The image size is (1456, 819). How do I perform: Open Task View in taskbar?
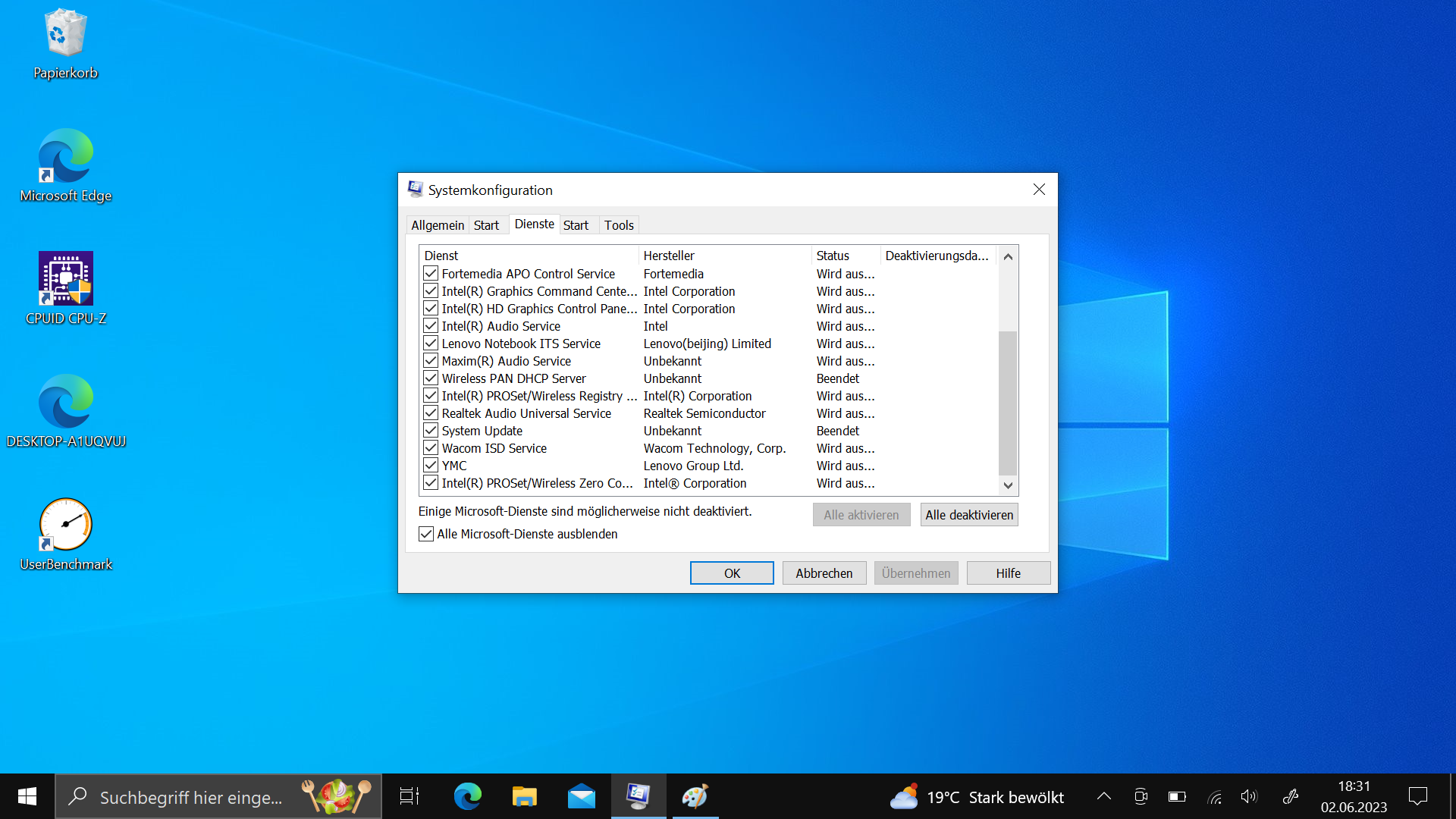409,796
